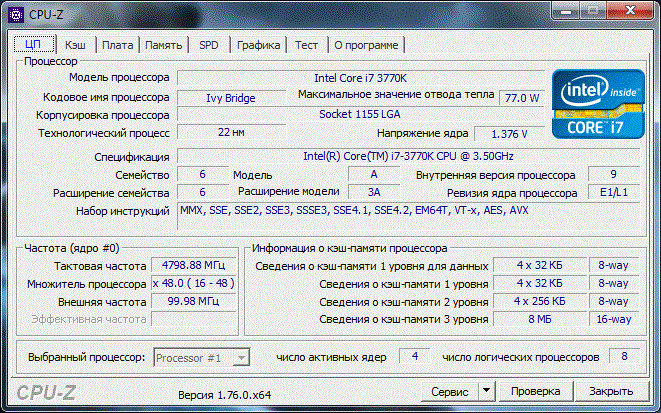Click the Расширение семейства value 6

click(x=202, y=192)
